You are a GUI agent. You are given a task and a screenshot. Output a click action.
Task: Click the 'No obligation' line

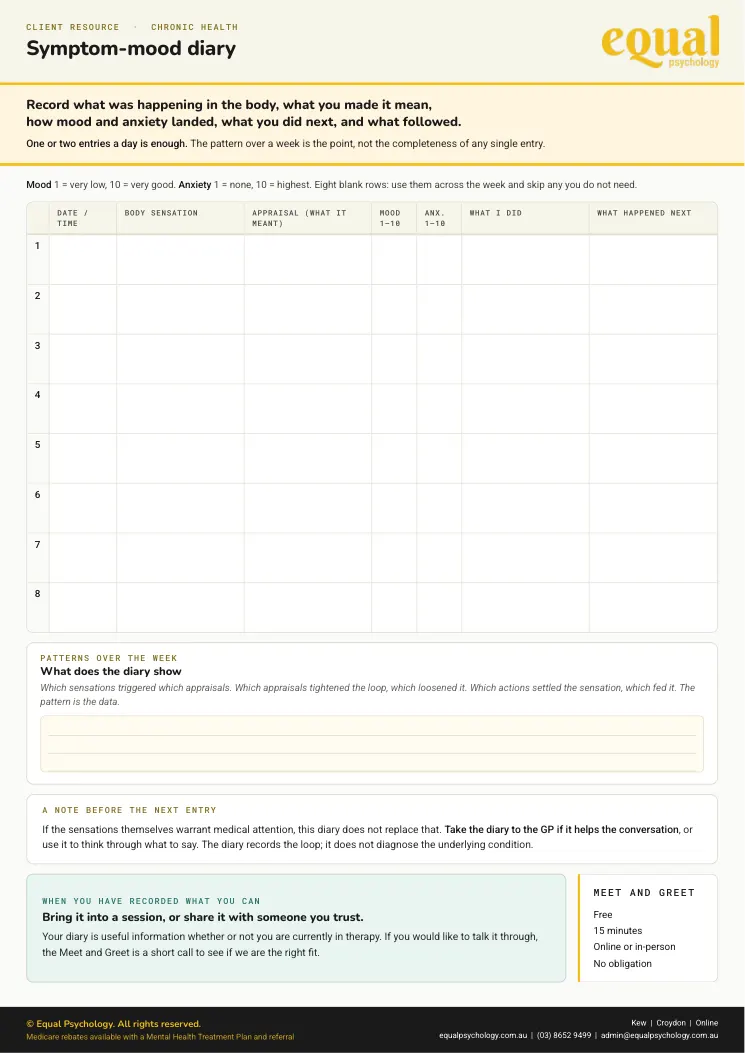pyautogui.click(x=622, y=964)
